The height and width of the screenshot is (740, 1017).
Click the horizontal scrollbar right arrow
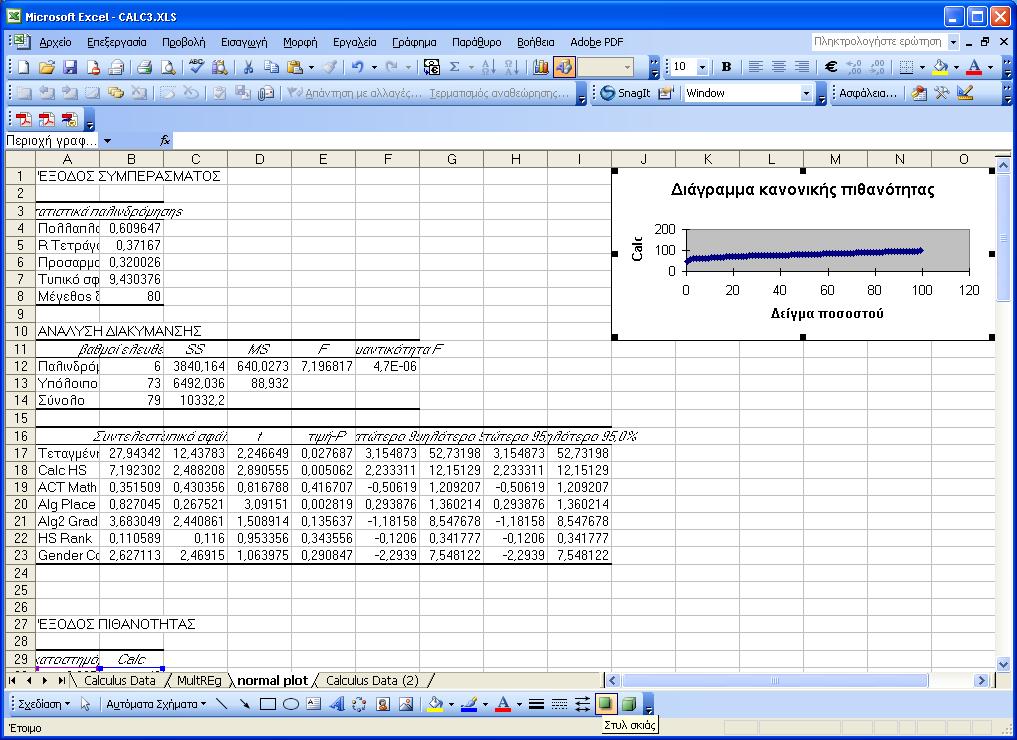[981, 680]
